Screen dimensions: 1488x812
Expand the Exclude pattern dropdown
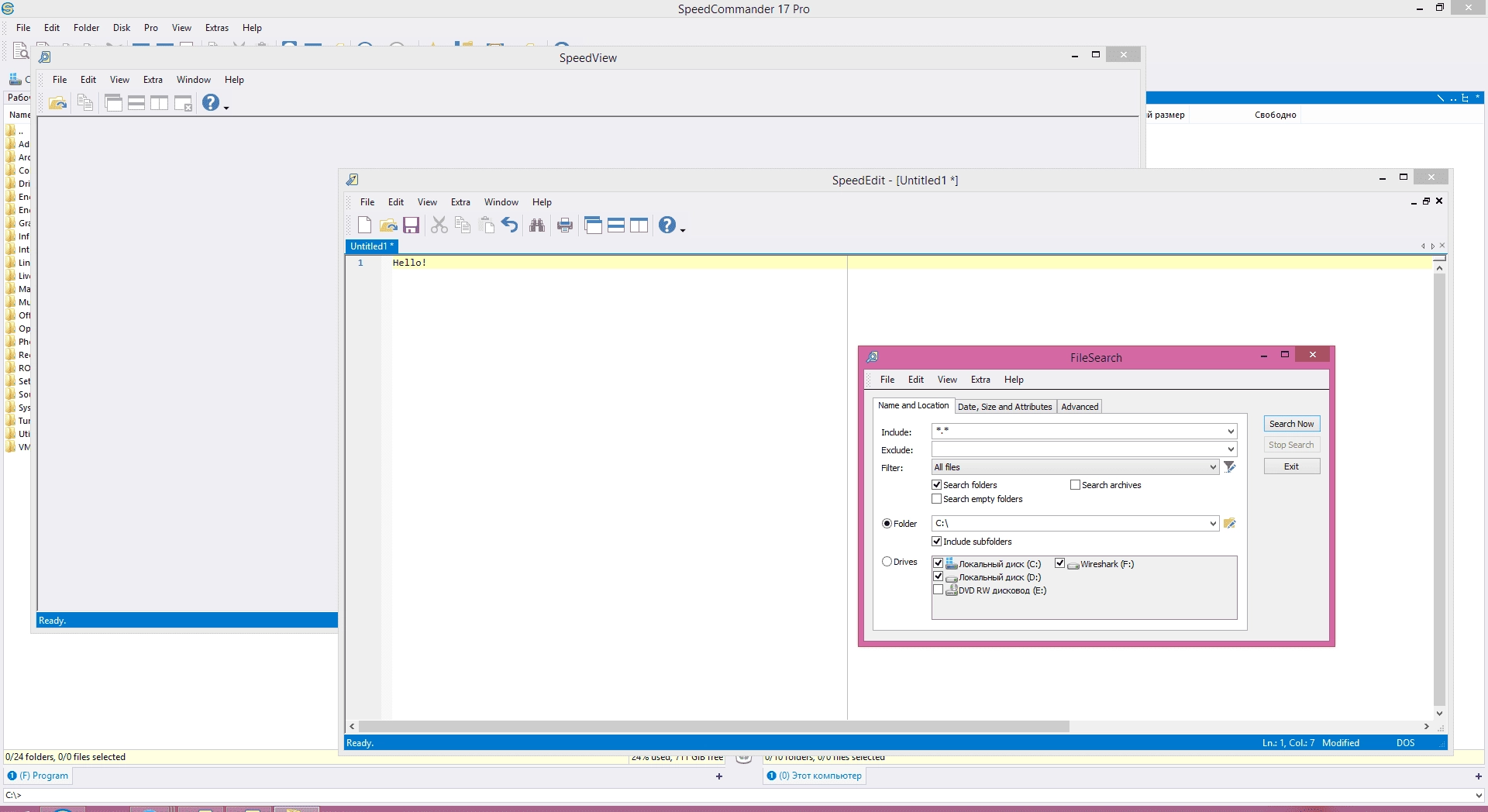click(1230, 449)
